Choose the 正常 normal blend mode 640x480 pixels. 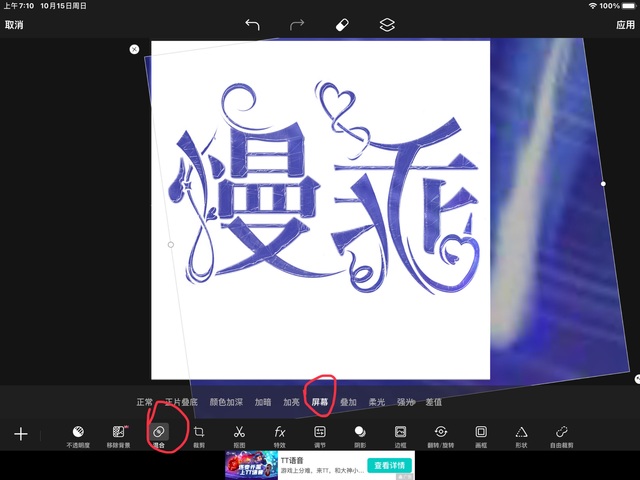[145, 402]
